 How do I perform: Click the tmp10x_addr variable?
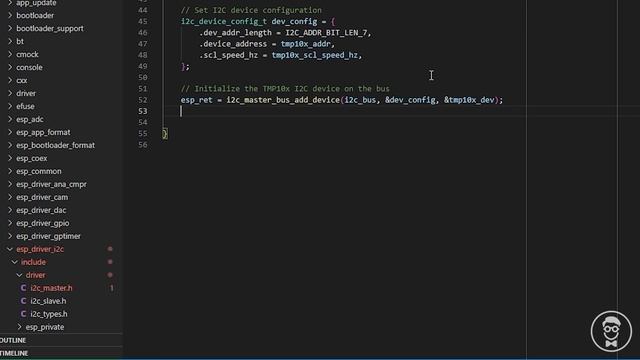pos(305,44)
